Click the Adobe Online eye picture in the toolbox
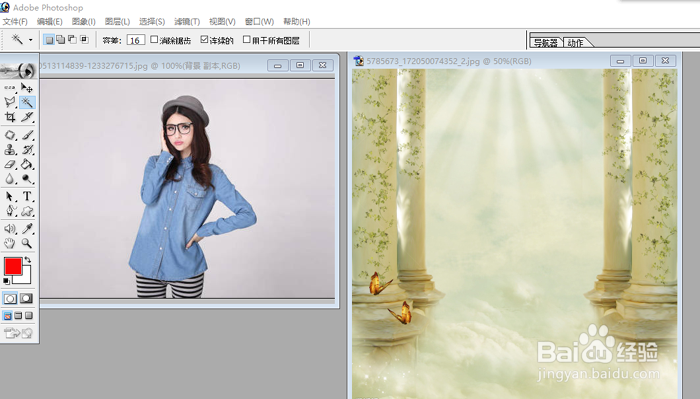The width and height of the screenshot is (700, 399). pos(18,70)
